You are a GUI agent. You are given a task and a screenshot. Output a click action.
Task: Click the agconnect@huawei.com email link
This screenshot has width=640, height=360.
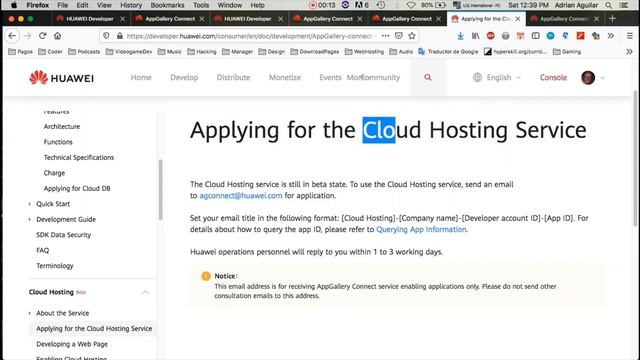tap(241, 196)
